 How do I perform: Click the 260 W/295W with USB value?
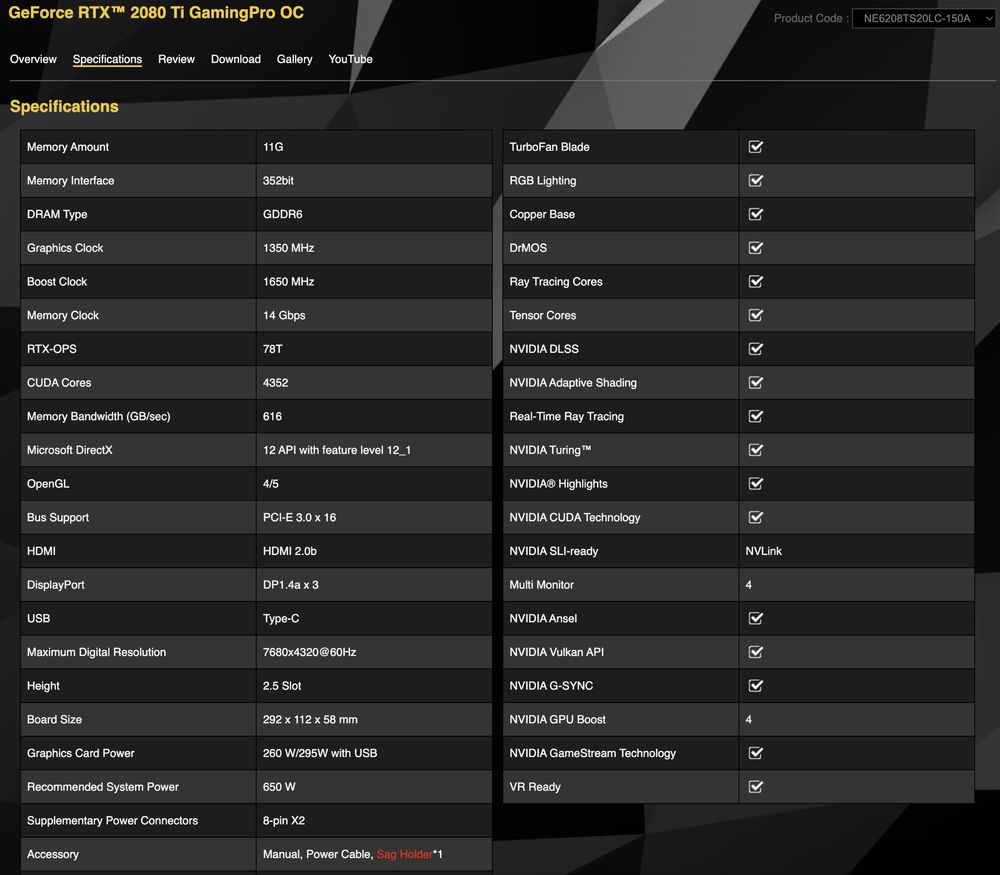point(320,753)
